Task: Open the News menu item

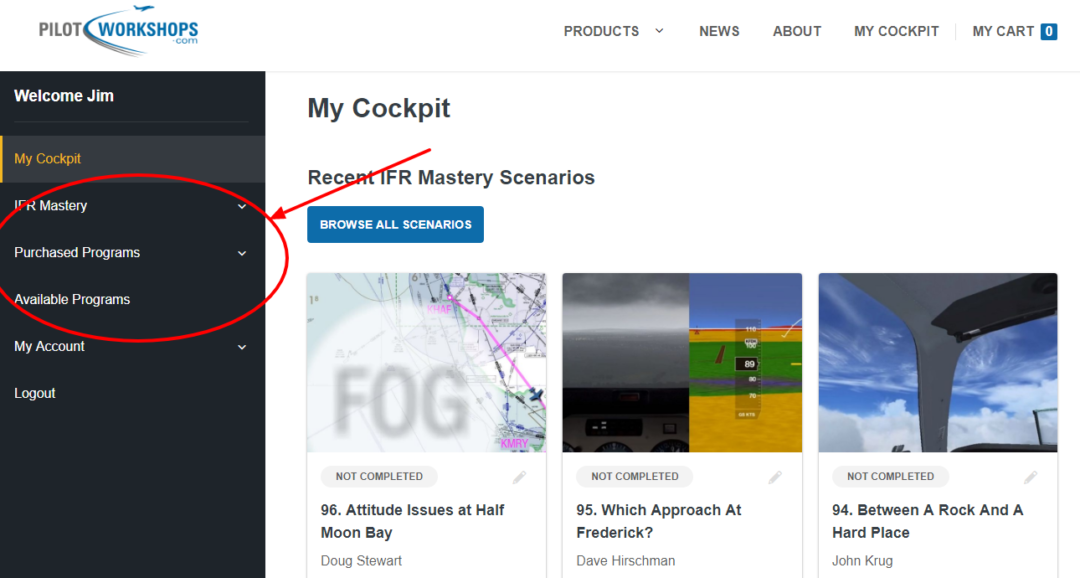Action: tap(719, 31)
